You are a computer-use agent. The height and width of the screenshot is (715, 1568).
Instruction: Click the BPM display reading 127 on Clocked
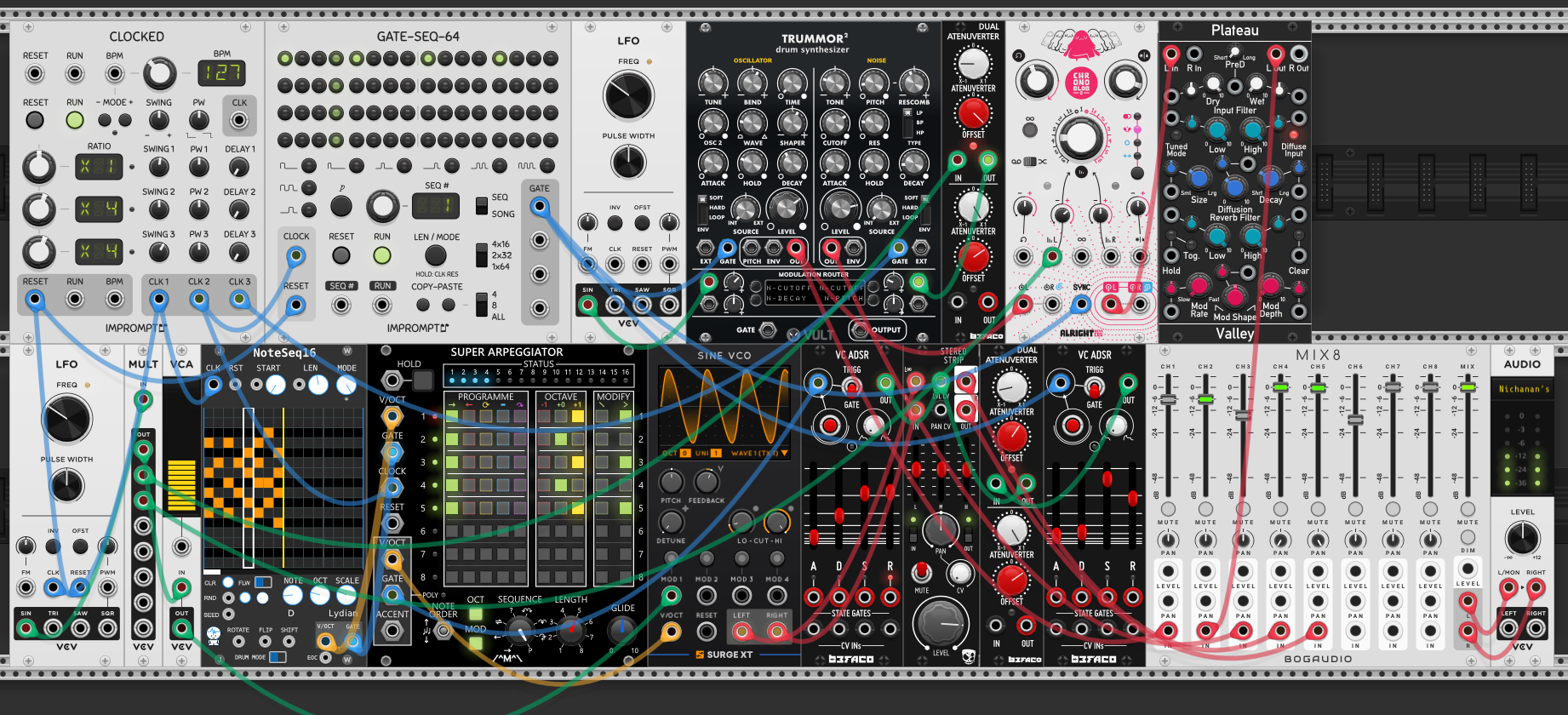(x=222, y=72)
